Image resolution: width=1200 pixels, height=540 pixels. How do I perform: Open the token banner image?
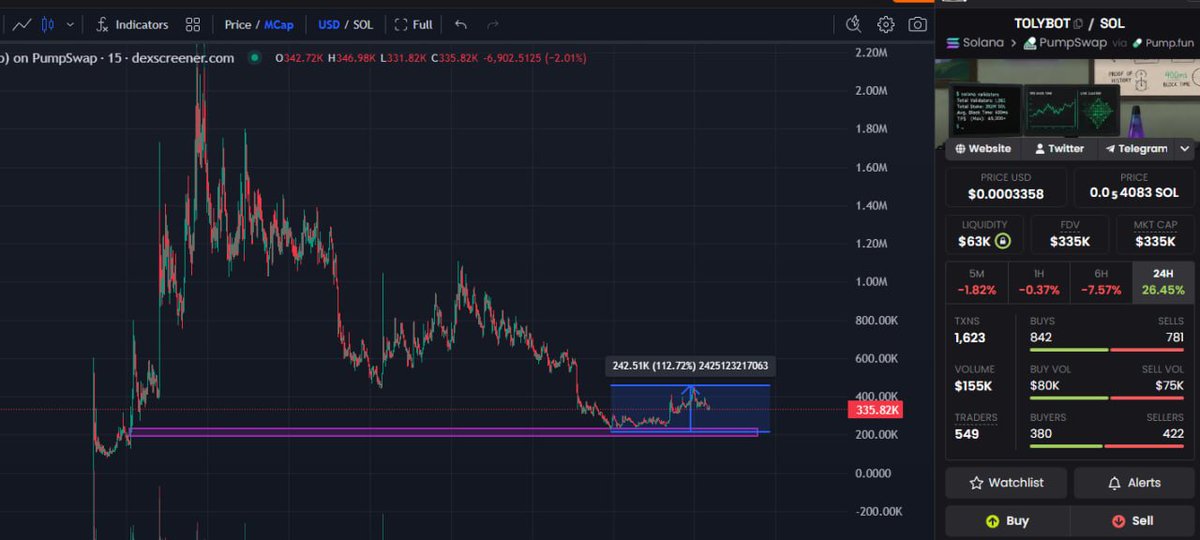(x=1067, y=98)
